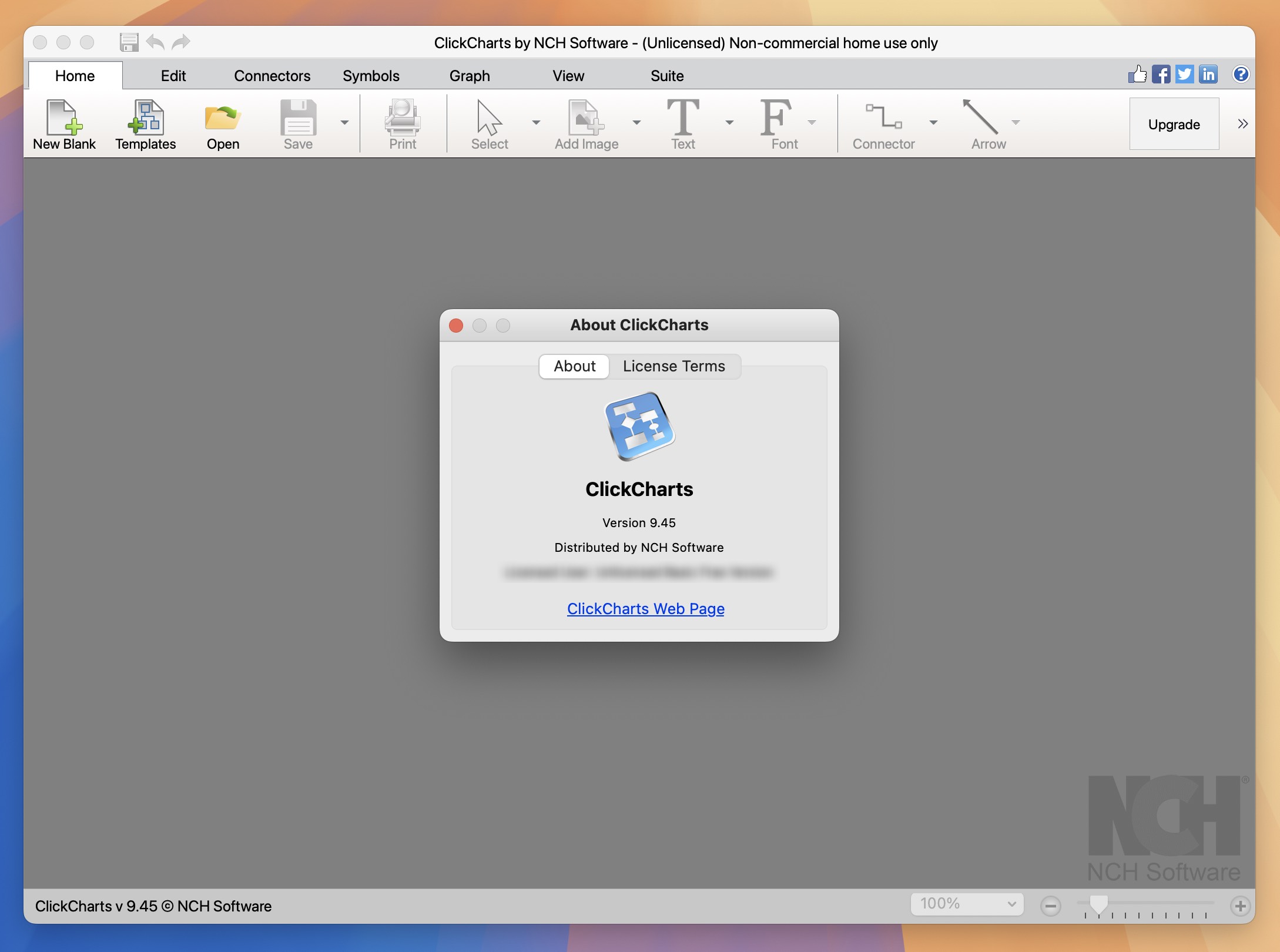Screen dimensions: 1280x952
Task: Click the Version 9.45 text
Action: point(639,523)
